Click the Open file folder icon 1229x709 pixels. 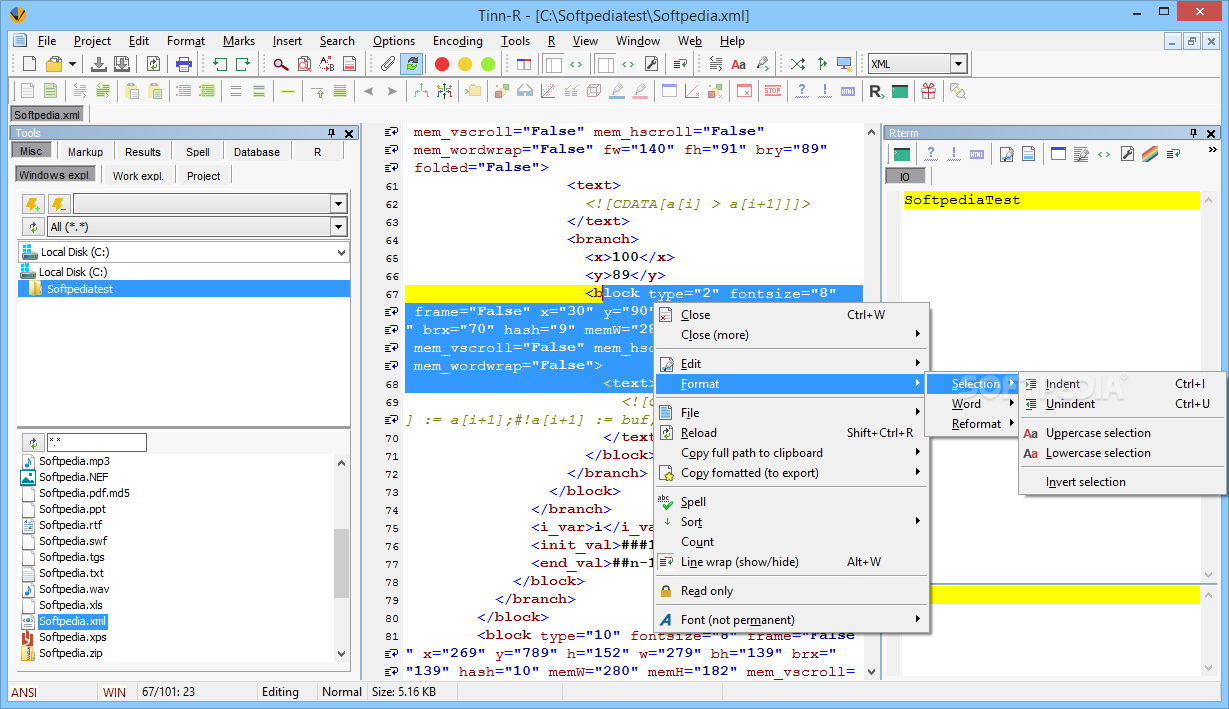point(54,64)
